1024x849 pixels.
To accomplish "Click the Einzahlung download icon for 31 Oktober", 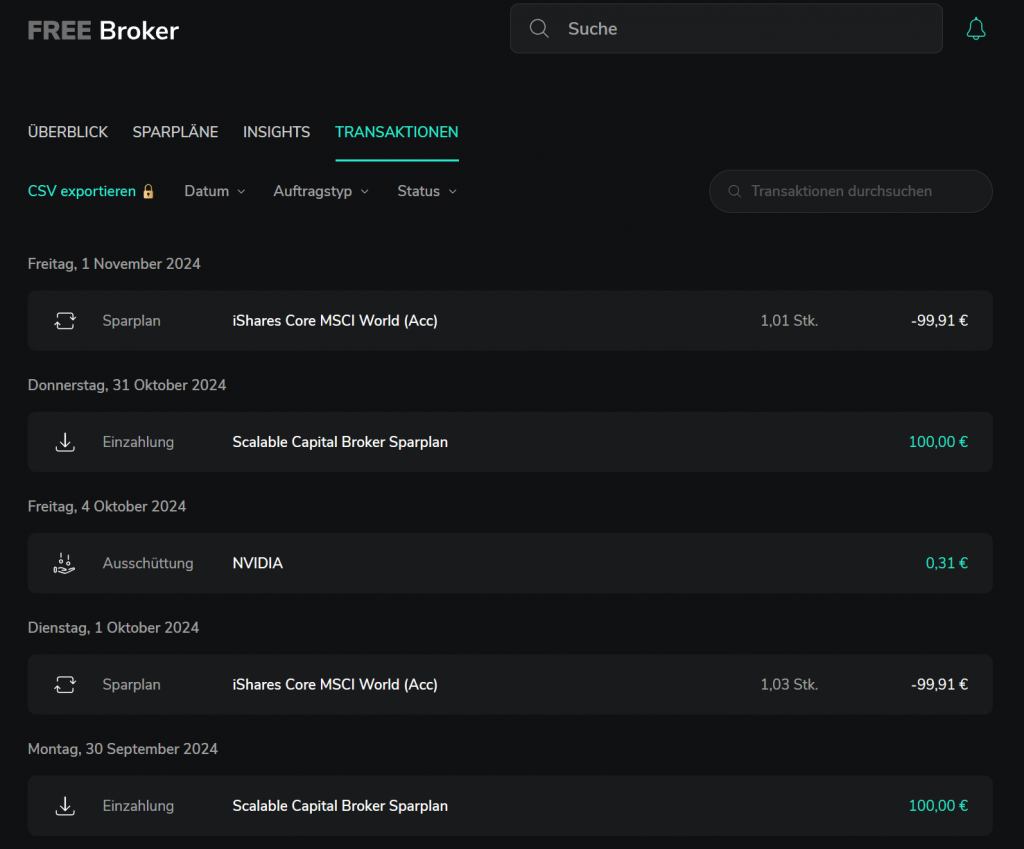I will [x=65, y=442].
